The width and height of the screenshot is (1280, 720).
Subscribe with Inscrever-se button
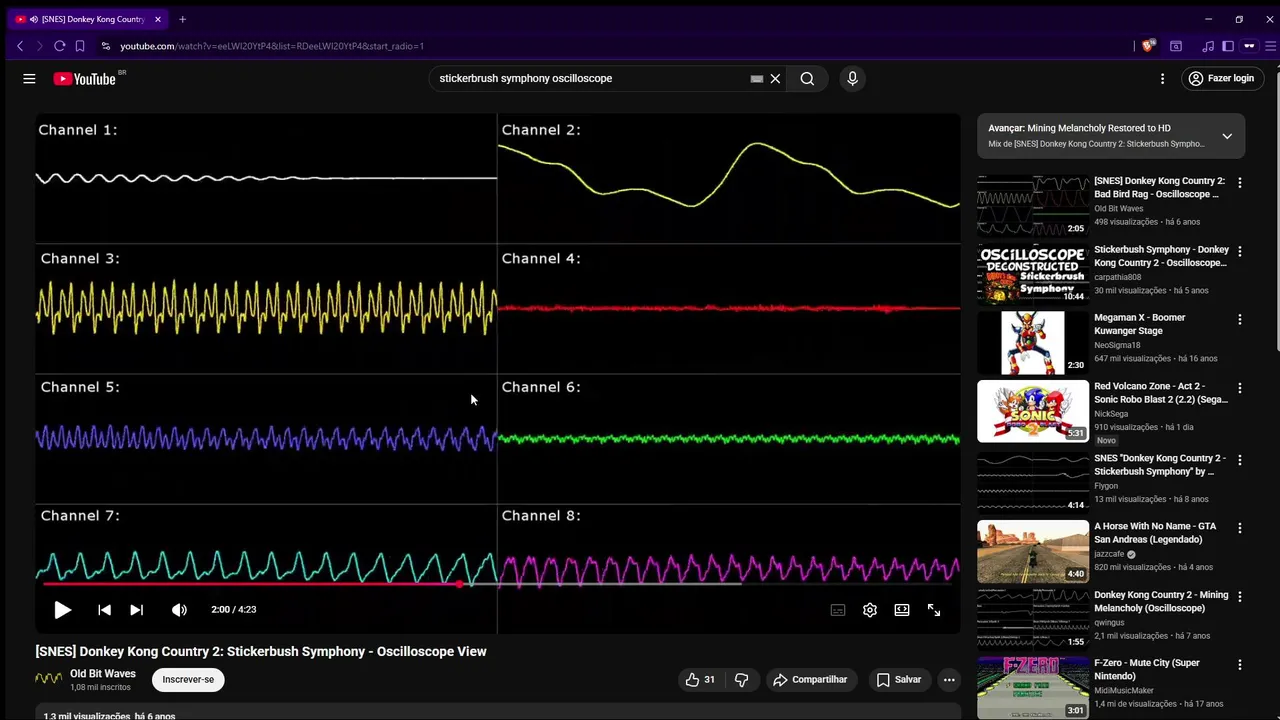coord(188,680)
